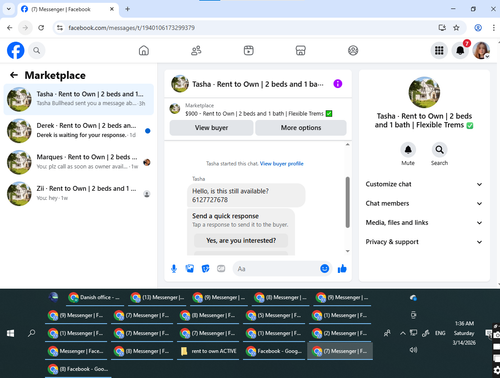
Task: Choose a GIF icon
Action: pos(221,269)
